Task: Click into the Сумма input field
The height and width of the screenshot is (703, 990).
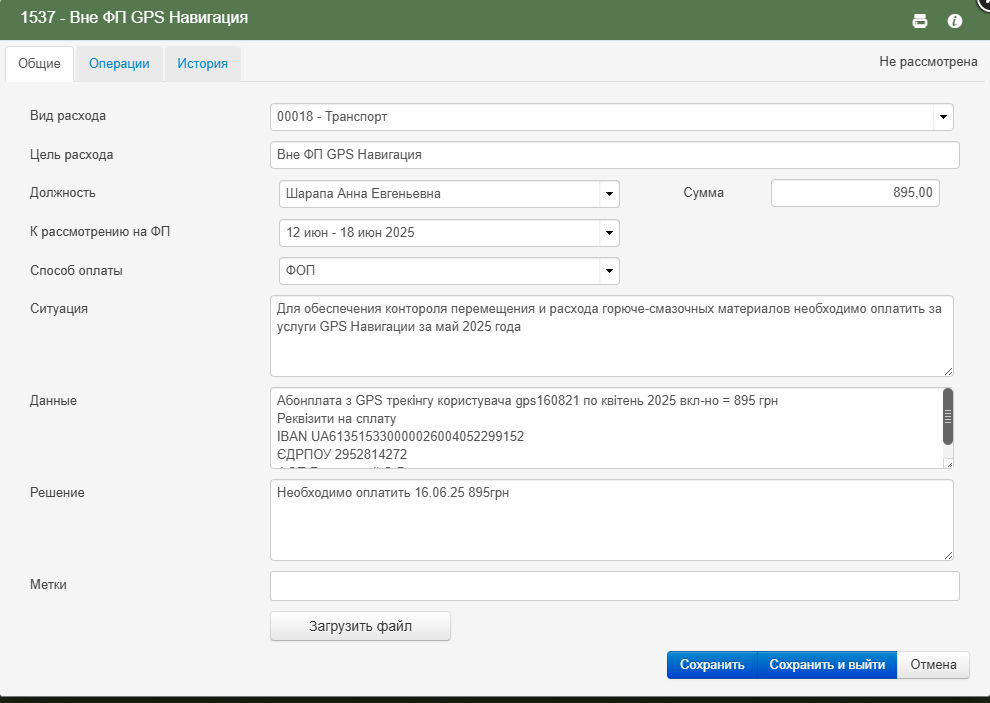Action: click(855, 193)
